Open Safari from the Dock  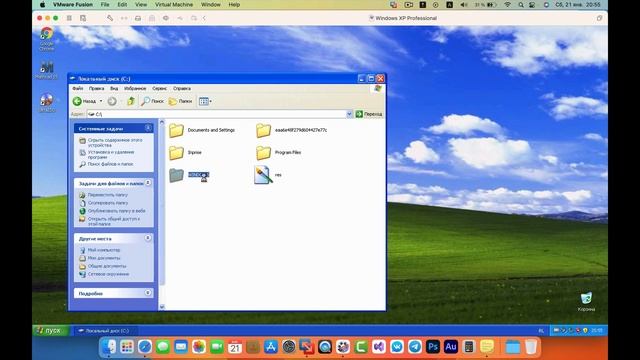tap(145, 347)
